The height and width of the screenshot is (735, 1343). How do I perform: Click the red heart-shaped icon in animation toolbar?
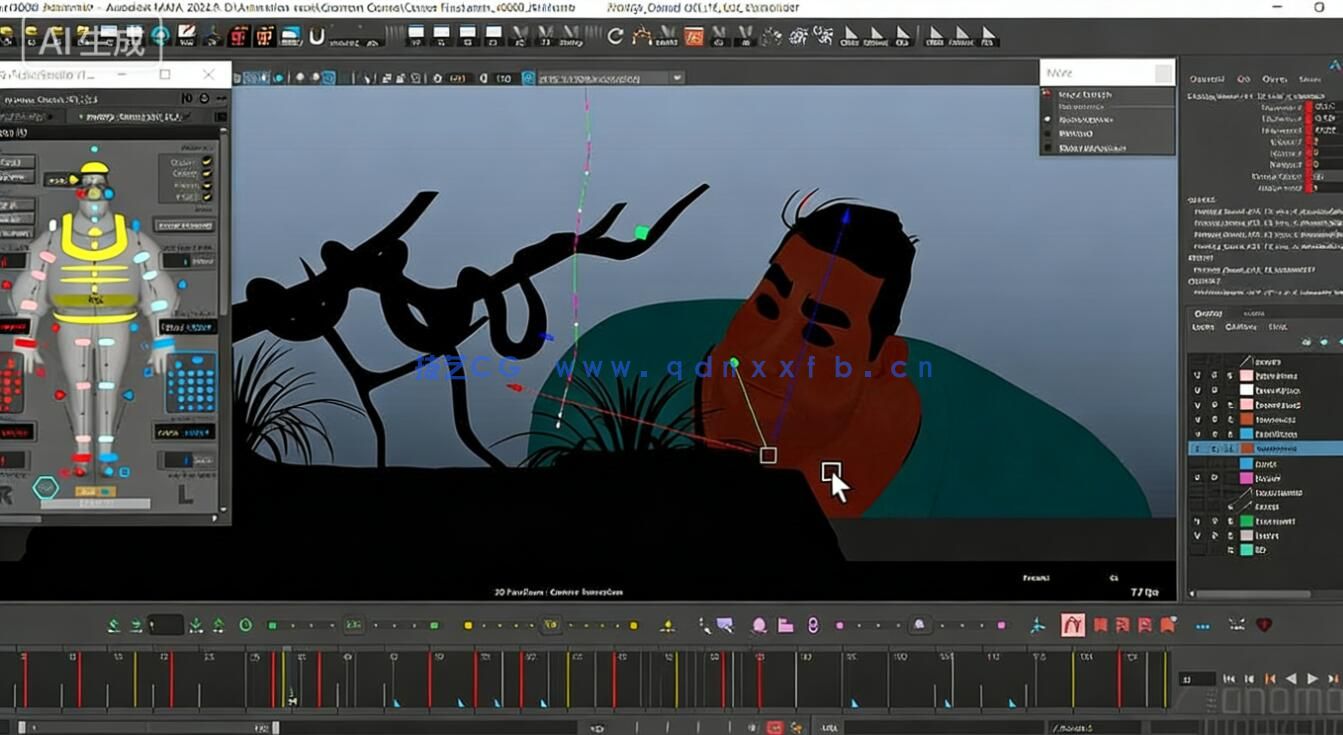(1264, 625)
